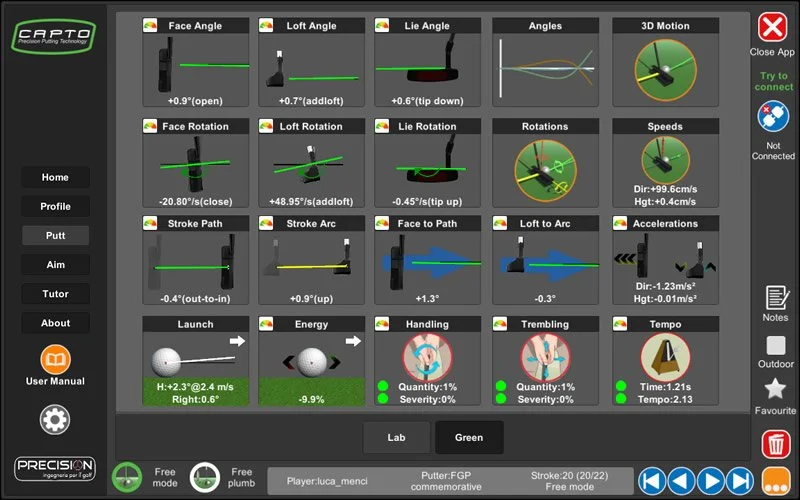Jump to the last stroke

[740, 481]
